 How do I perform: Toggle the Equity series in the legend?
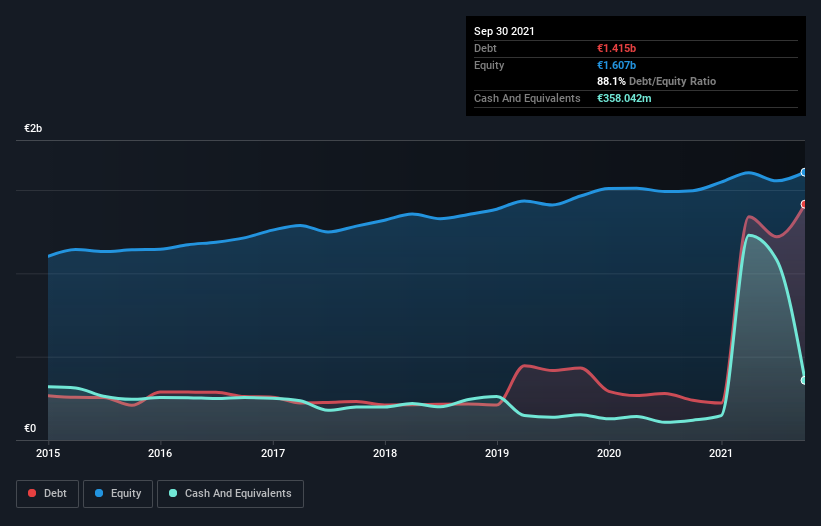coord(118,493)
